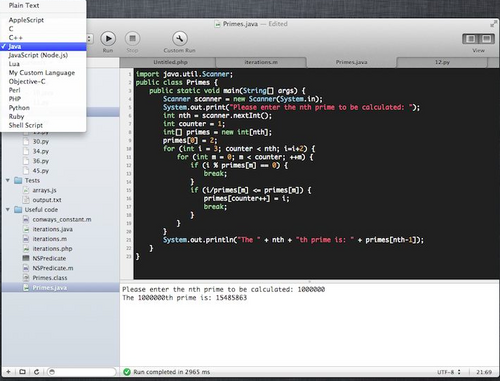500x381 pixels.
Task: Choose JavaScript (Node.js) language
Action: (43, 55)
